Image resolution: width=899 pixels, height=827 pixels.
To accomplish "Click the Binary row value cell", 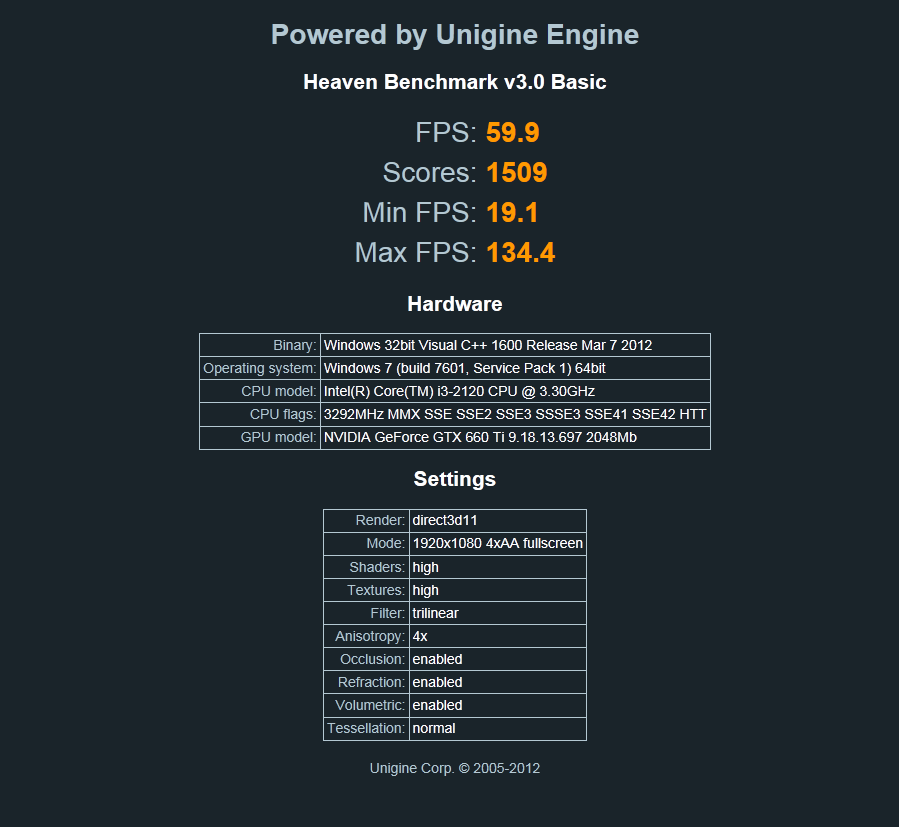I will (515, 345).
